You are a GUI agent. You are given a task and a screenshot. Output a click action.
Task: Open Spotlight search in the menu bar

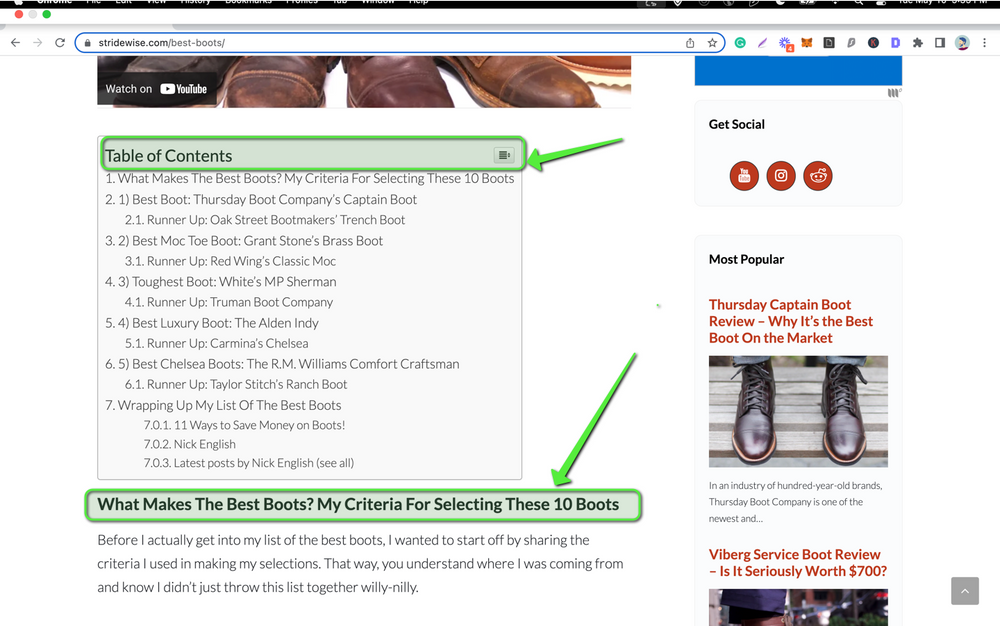(x=858, y=4)
